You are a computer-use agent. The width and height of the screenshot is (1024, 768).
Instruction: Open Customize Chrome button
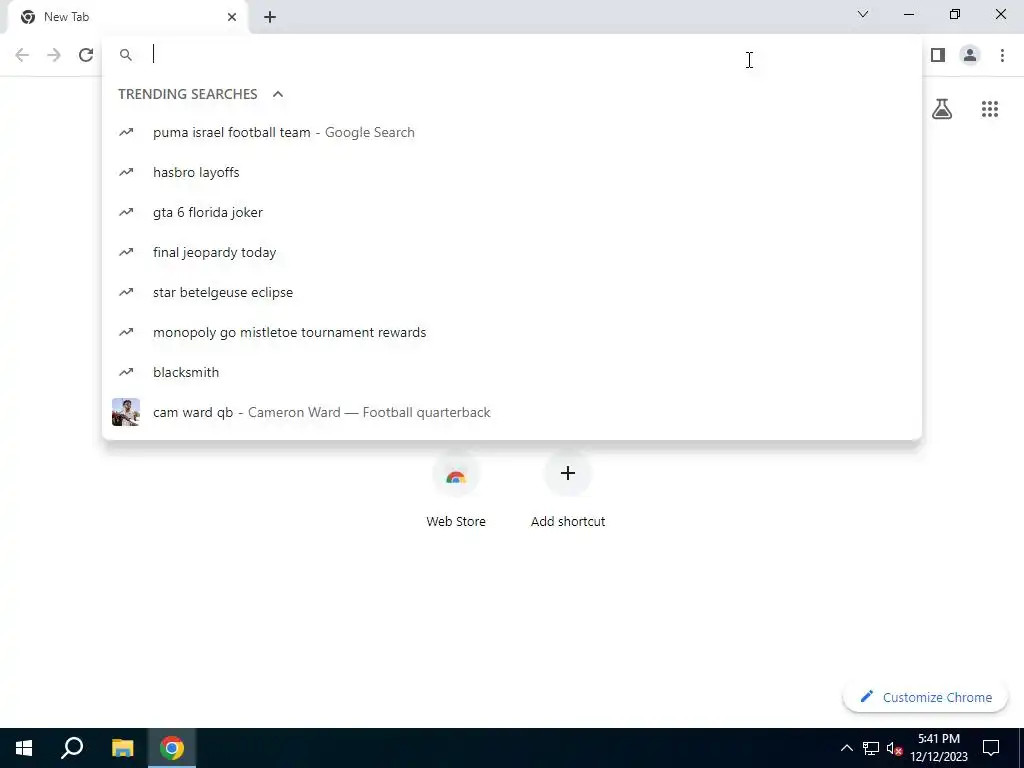(x=925, y=697)
